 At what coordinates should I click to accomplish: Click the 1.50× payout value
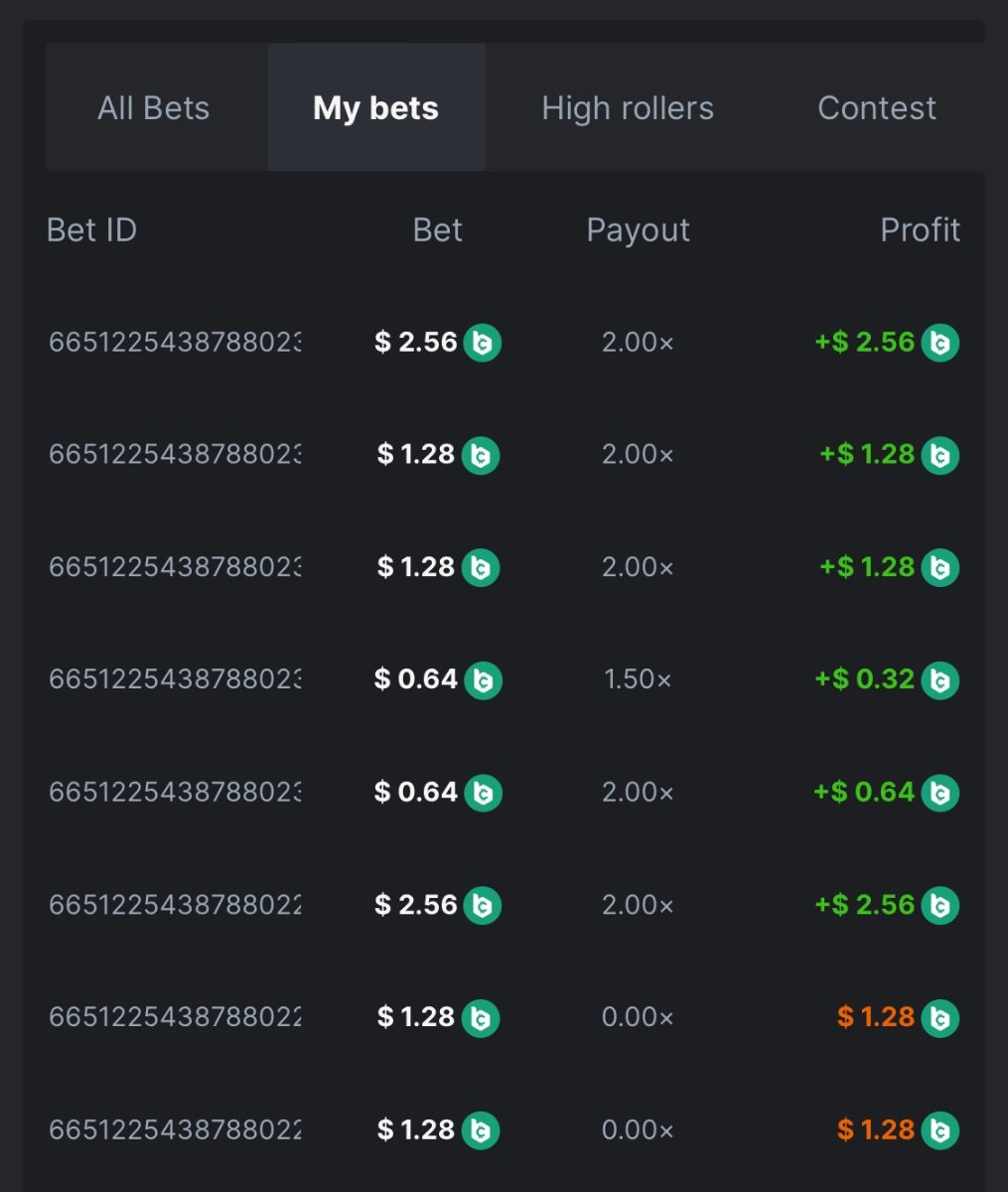point(638,679)
